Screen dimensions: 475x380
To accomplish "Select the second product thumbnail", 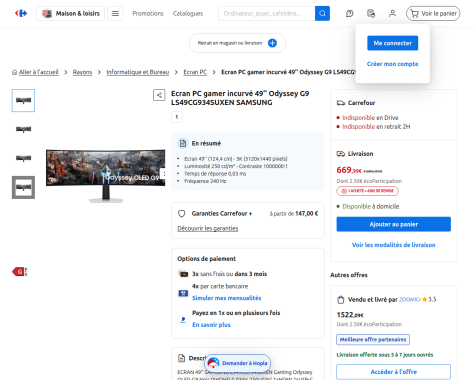I will pyautogui.click(x=23, y=129).
